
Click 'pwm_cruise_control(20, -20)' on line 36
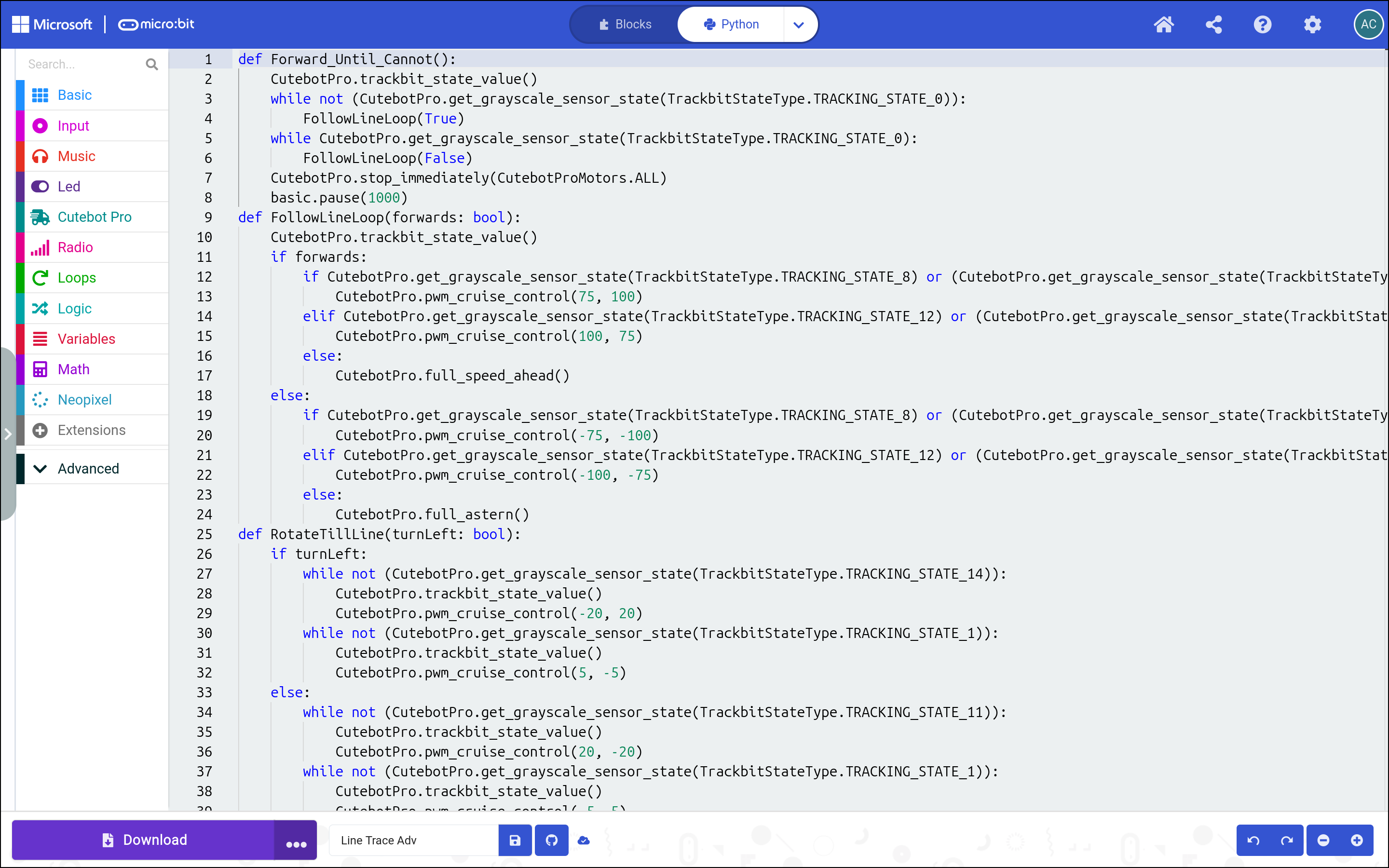coord(533,752)
